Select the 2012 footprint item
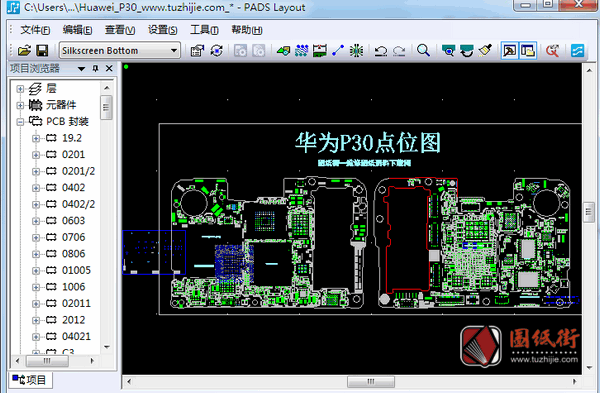600x393 pixels. point(73,320)
